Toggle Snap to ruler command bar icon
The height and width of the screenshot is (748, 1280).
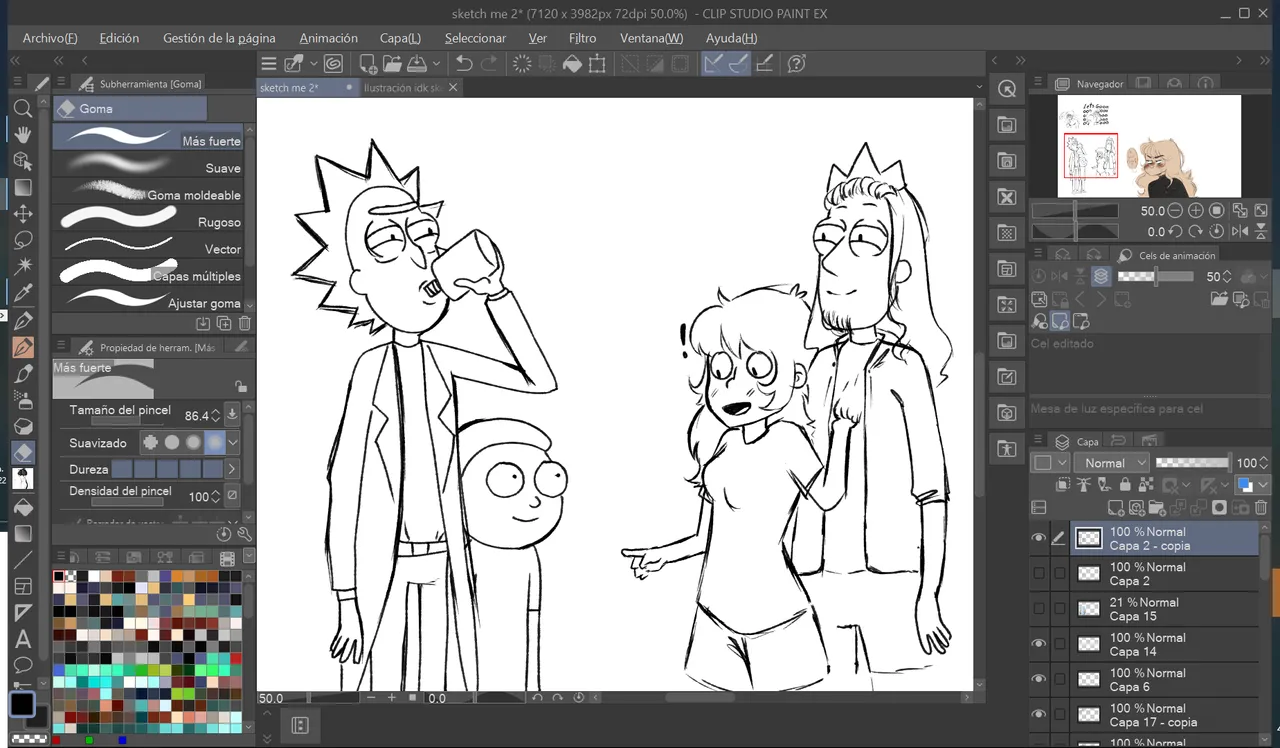coord(714,63)
